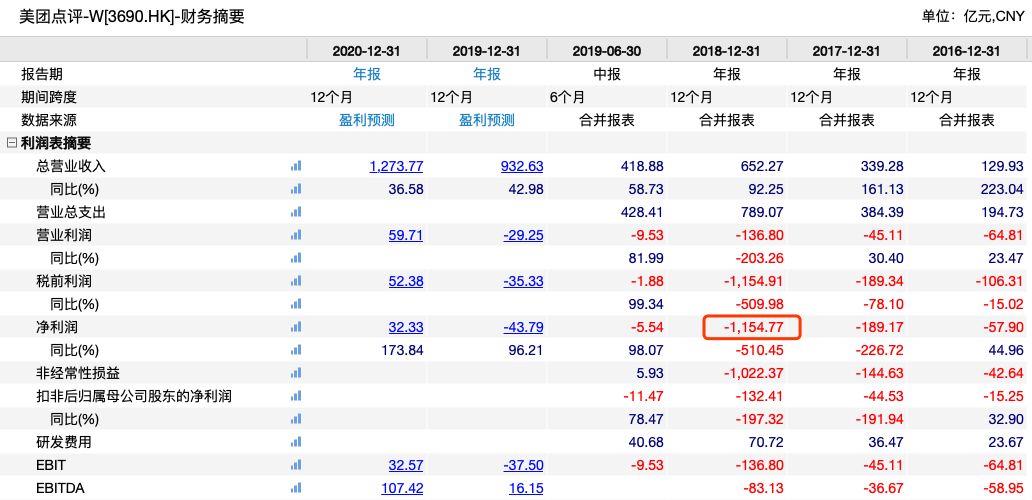Click chart icon for 营业总支出 row
1032x500 pixels.
click(295, 212)
